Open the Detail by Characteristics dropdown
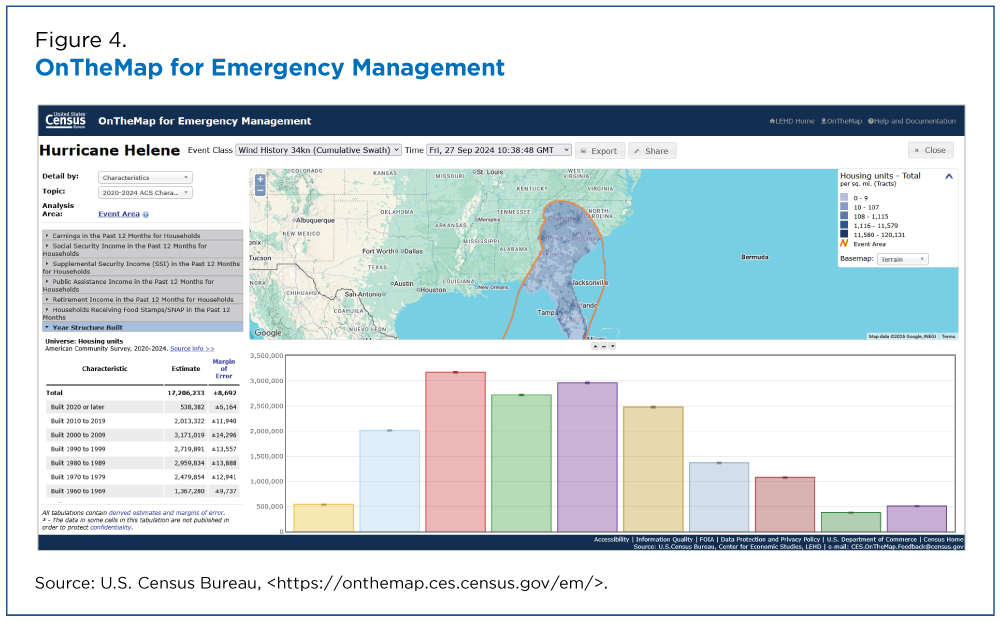 (145, 177)
